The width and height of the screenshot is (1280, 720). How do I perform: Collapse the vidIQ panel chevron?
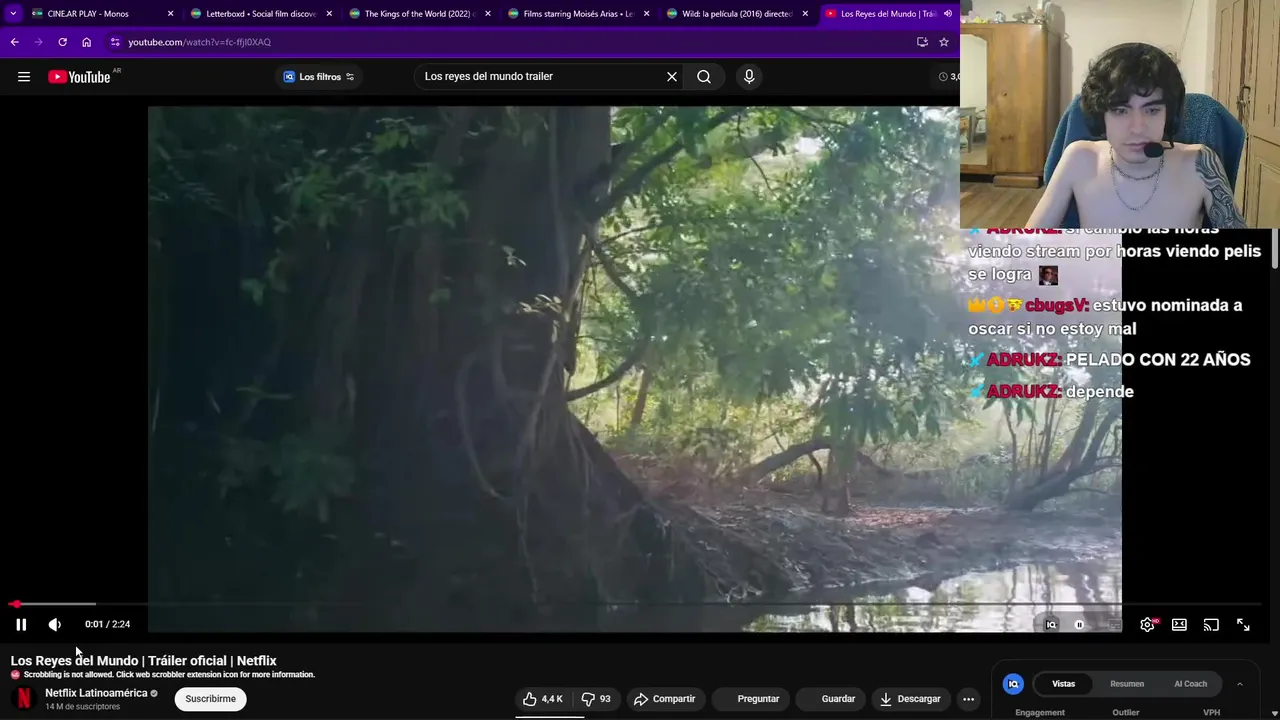point(1239,684)
